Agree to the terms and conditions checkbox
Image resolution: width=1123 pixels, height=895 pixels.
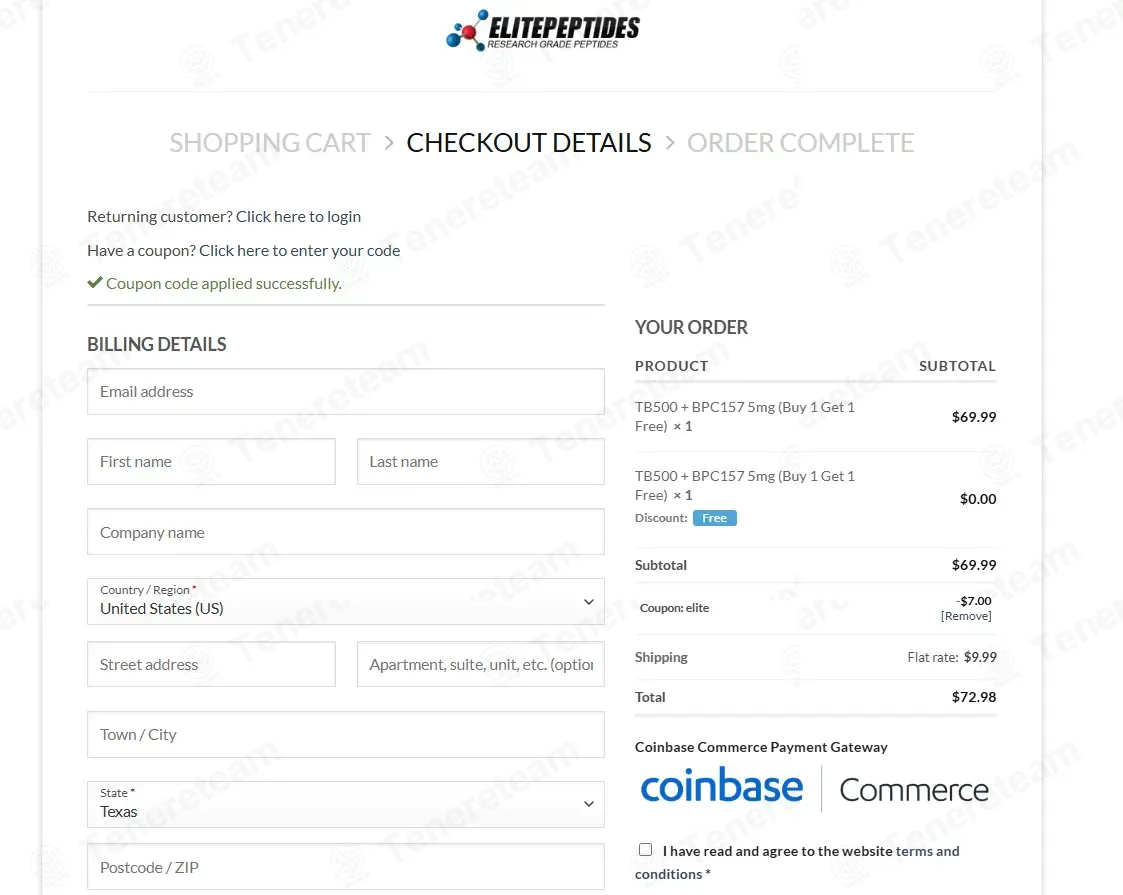646,850
